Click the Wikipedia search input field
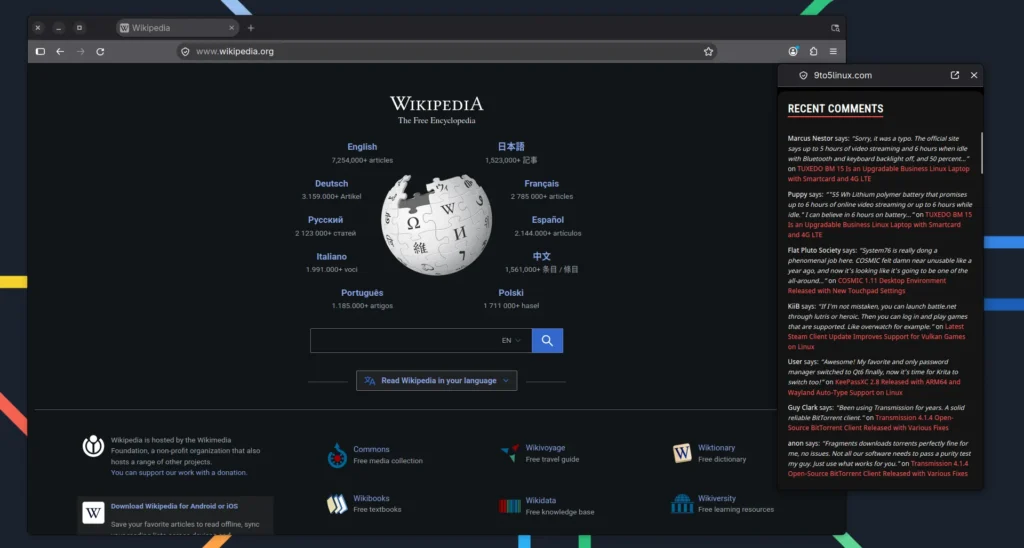Image resolution: width=1024 pixels, height=548 pixels. click(x=404, y=340)
